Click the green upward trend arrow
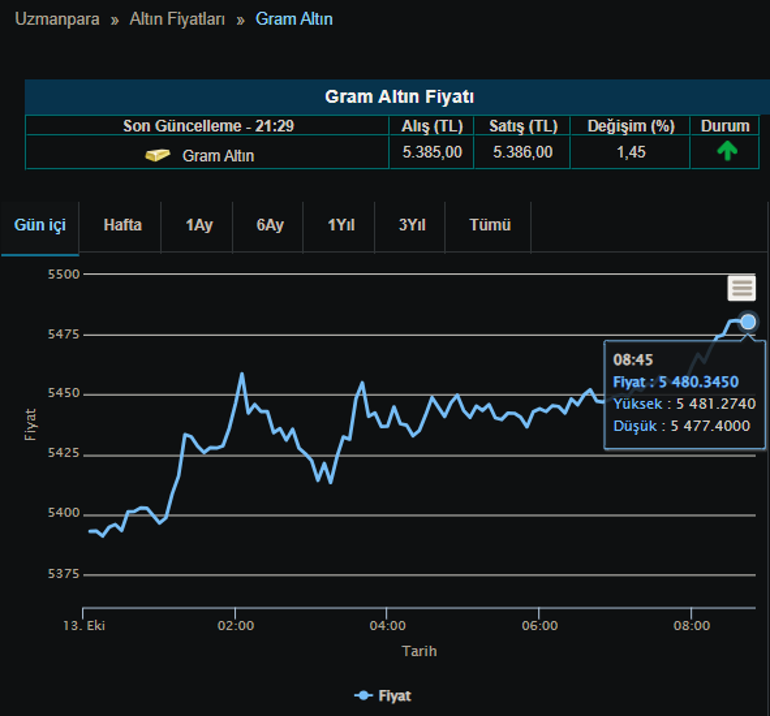770x716 pixels. pos(727,152)
